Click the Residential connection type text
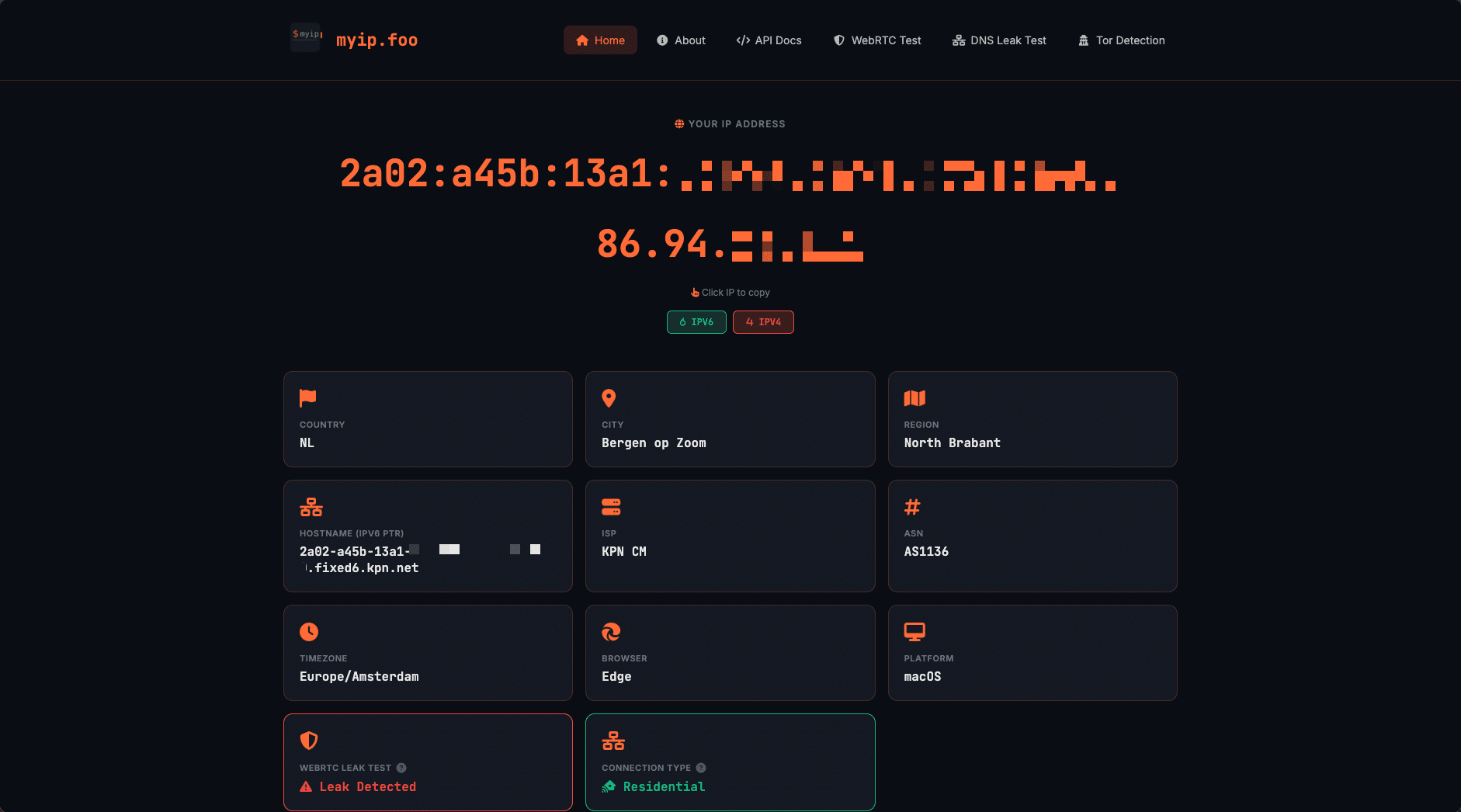Viewport: 1461px width, 812px height. click(x=664, y=787)
